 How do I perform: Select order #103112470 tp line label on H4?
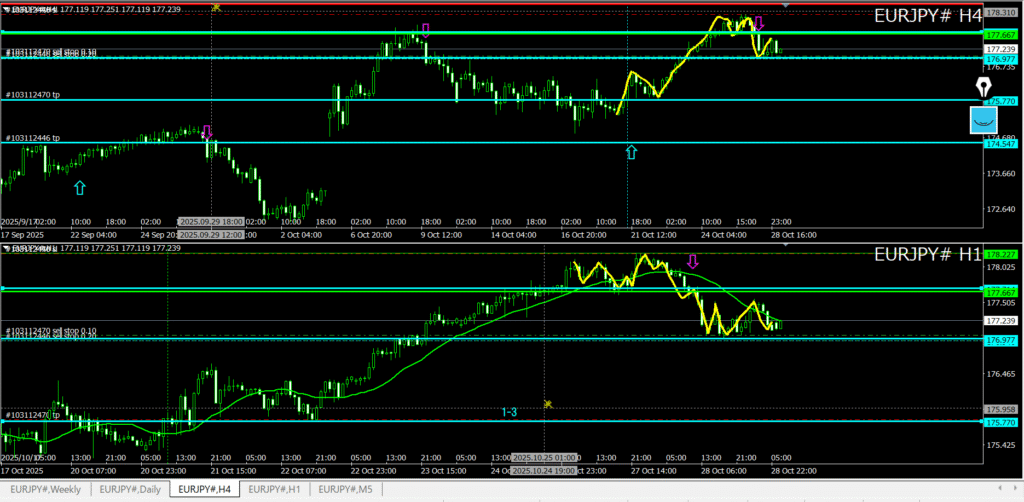coord(32,95)
